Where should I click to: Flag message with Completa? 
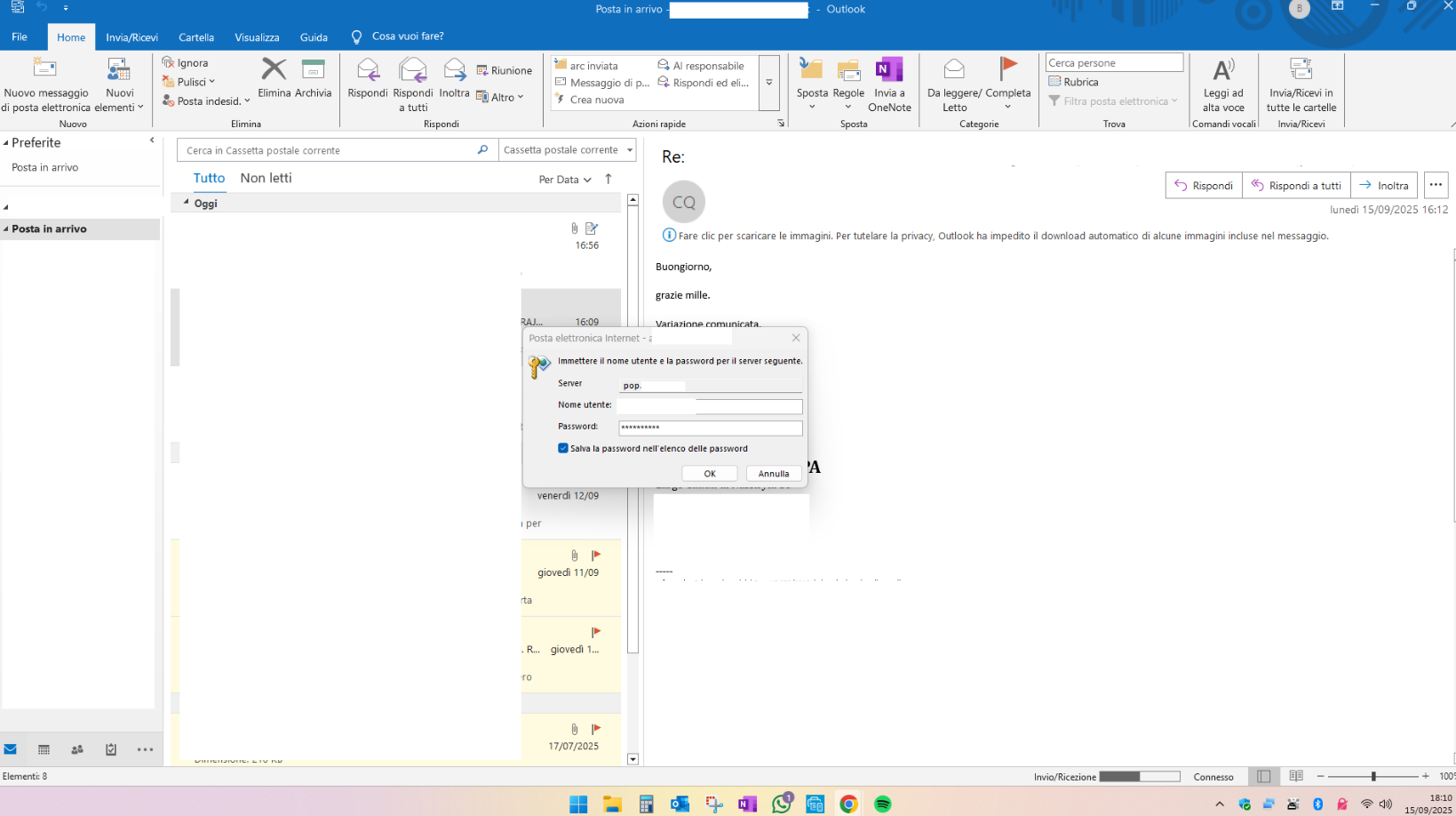[1008, 84]
